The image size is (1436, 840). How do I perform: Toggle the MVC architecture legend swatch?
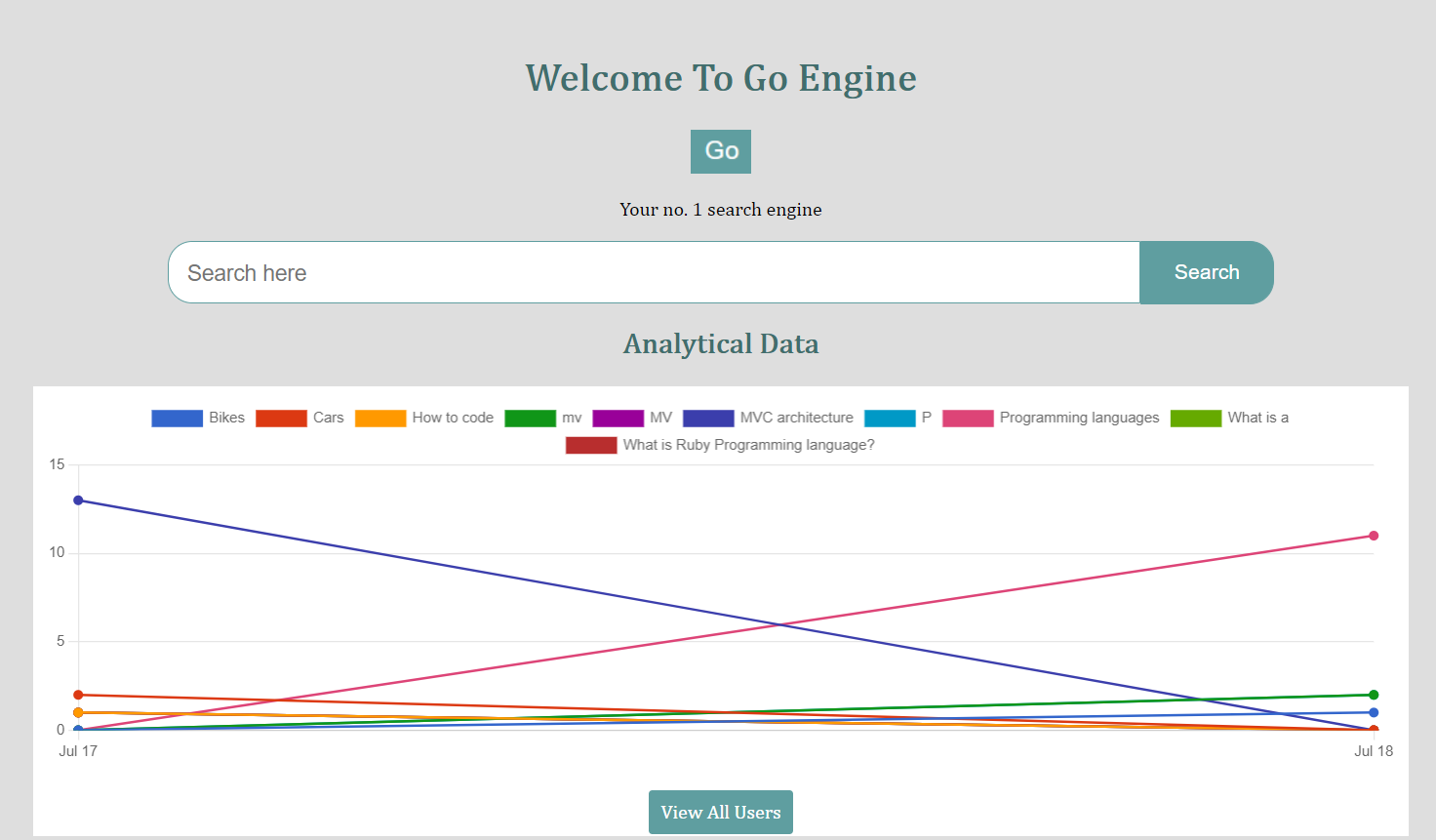(x=708, y=418)
